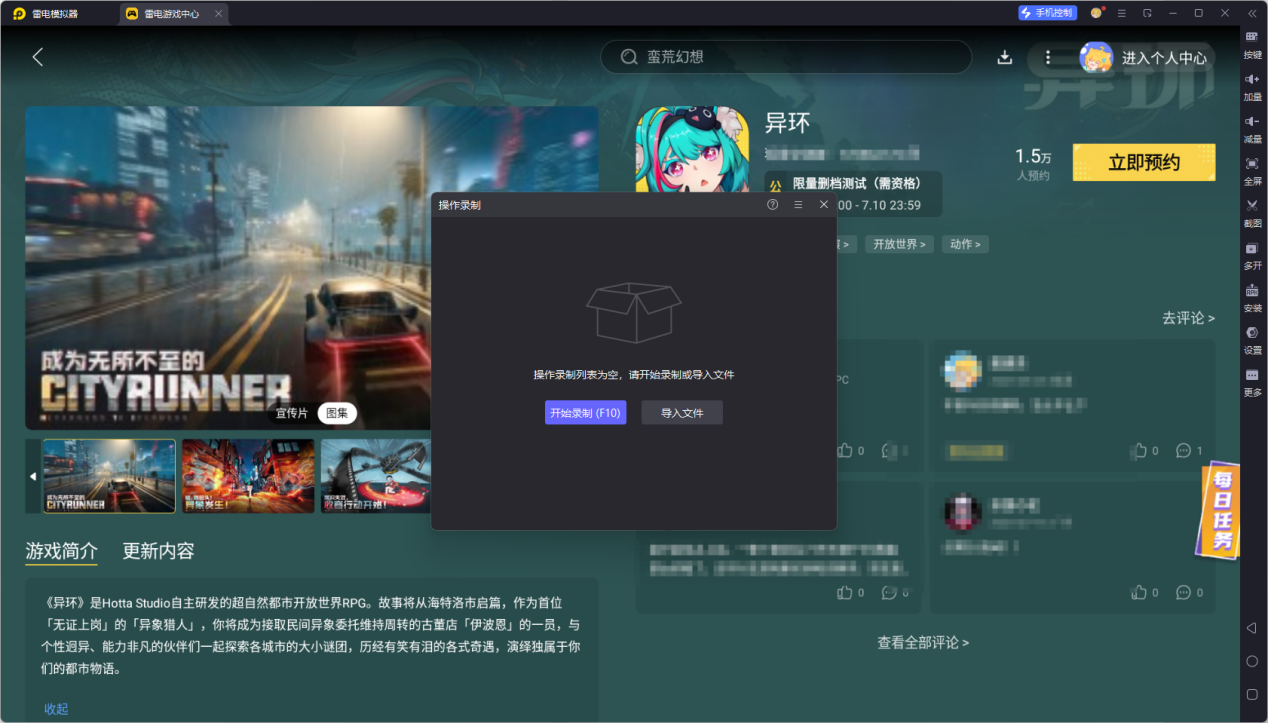Go back with the left arrow
This screenshot has height=723, width=1268.
click(x=38, y=57)
